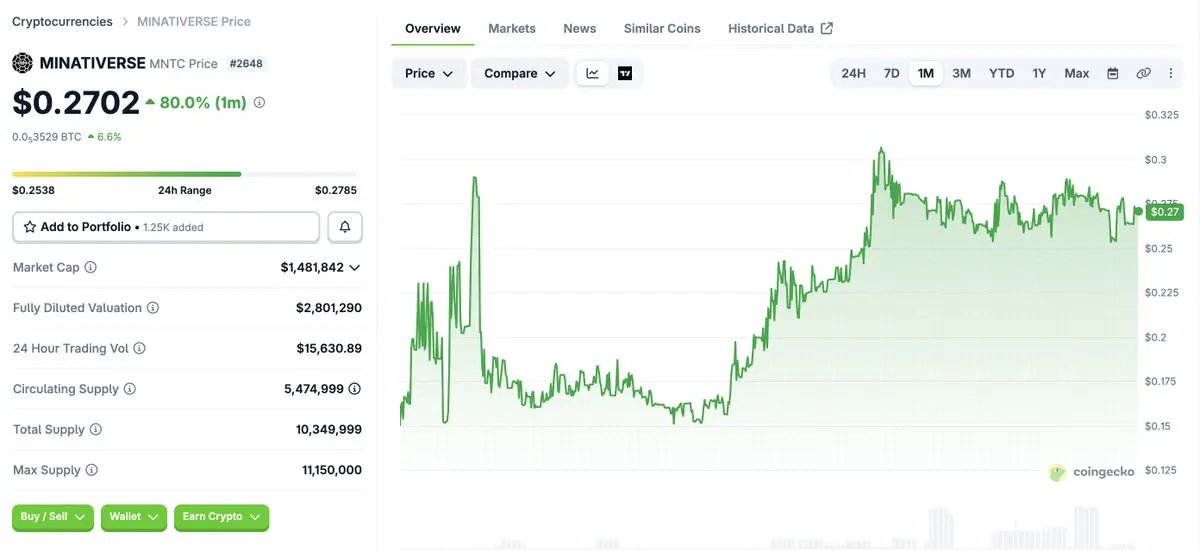
Task: Open the Fully Diluted Valuation info icon
Action: coord(153,308)
